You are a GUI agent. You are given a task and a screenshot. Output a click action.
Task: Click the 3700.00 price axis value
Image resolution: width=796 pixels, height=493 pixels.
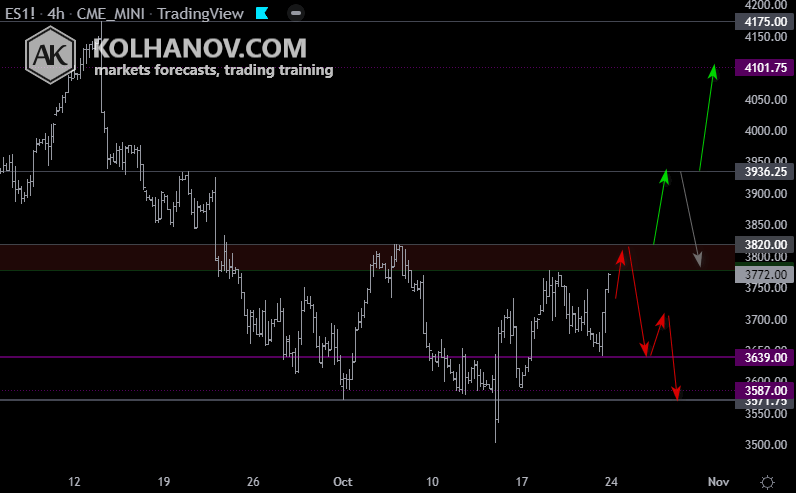pyautogui.click(x=766, y=320)
